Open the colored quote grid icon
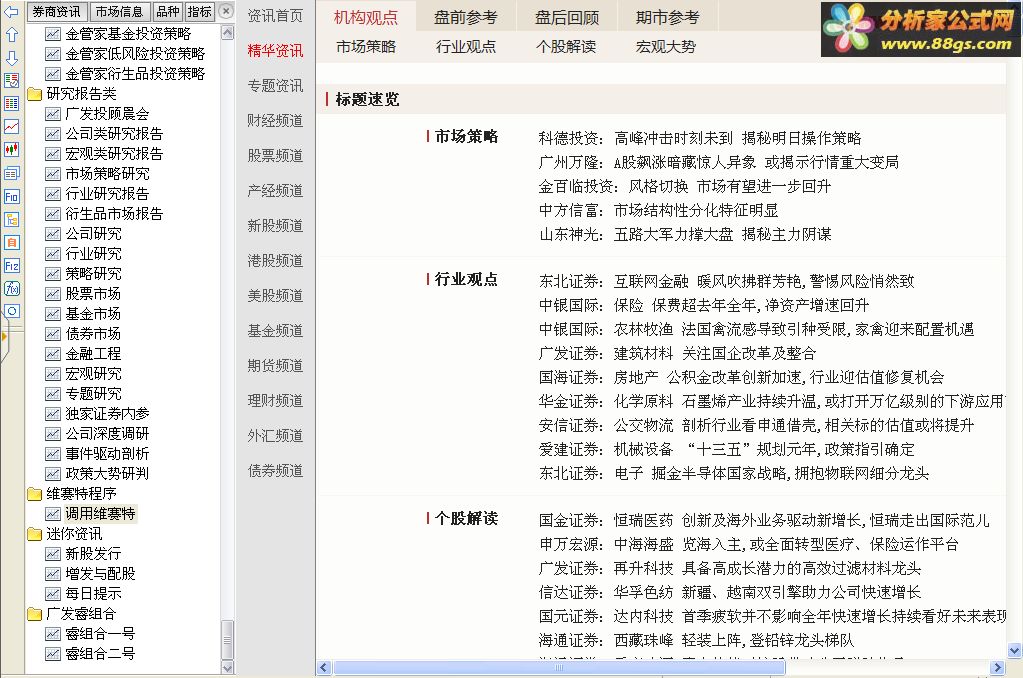This screenshot has width=1023, height=678. 11,103
